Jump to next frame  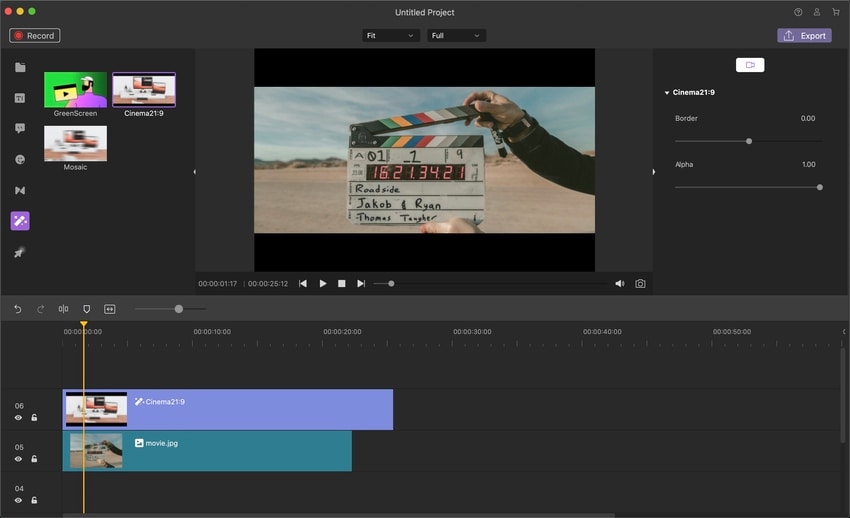361,283
